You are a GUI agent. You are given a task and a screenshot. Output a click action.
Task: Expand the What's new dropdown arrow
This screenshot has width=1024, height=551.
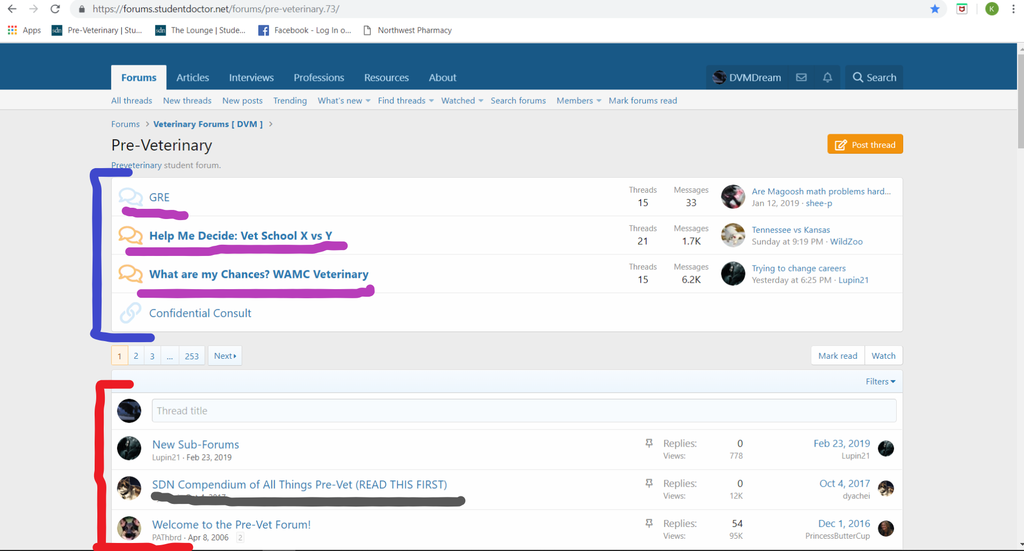point(367,101)
